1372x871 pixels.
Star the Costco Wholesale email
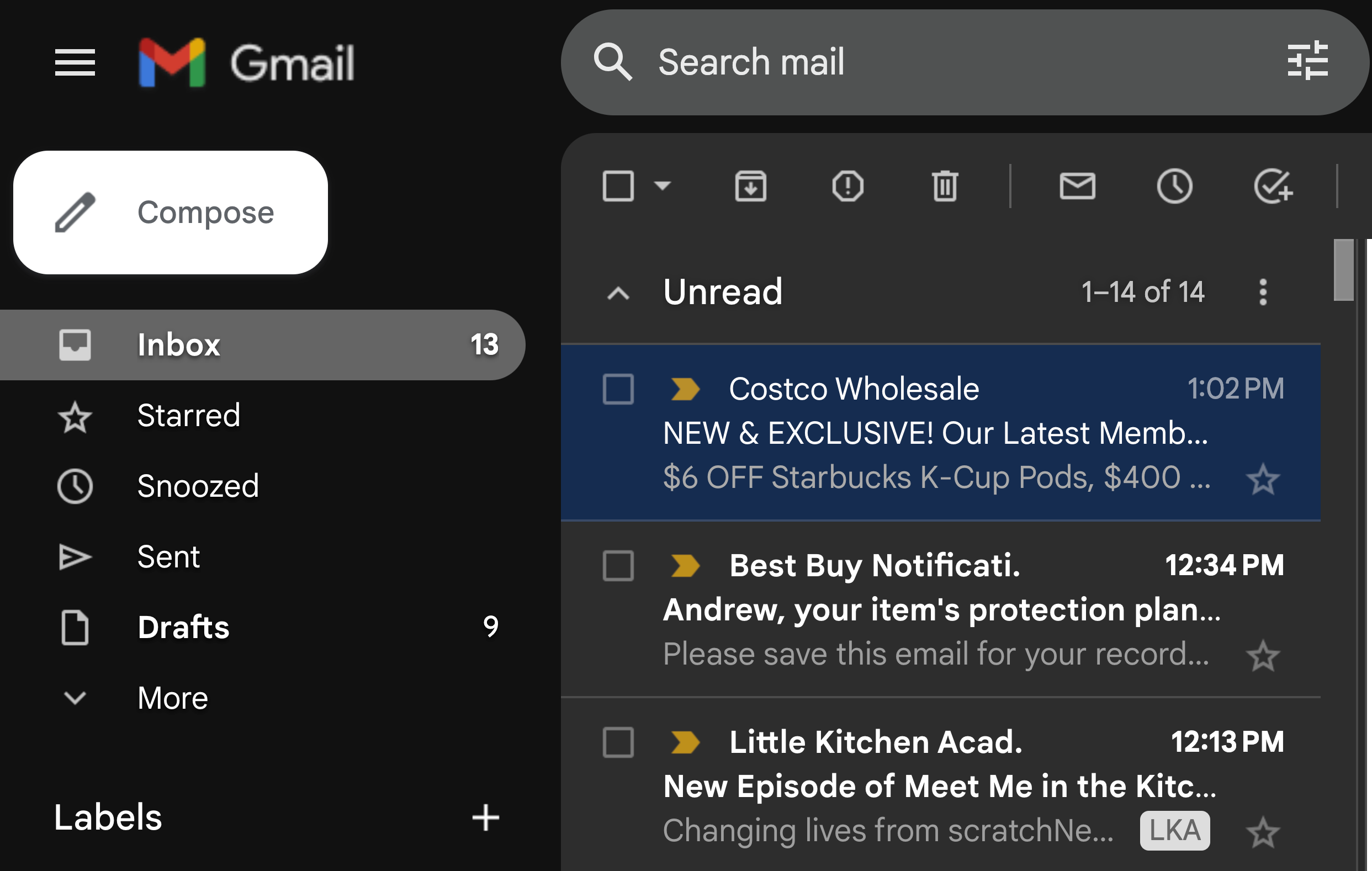1263,480
